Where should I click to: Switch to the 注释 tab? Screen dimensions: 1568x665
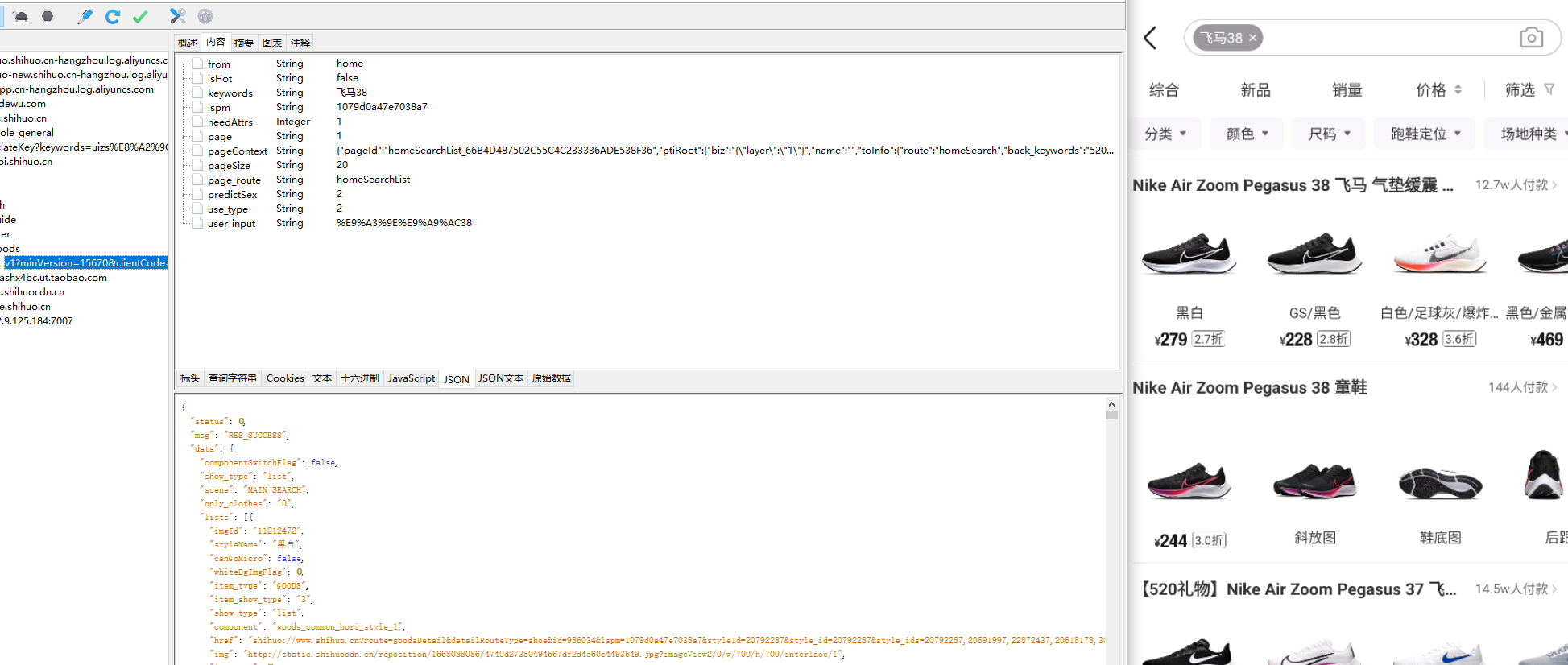point(300,43)
